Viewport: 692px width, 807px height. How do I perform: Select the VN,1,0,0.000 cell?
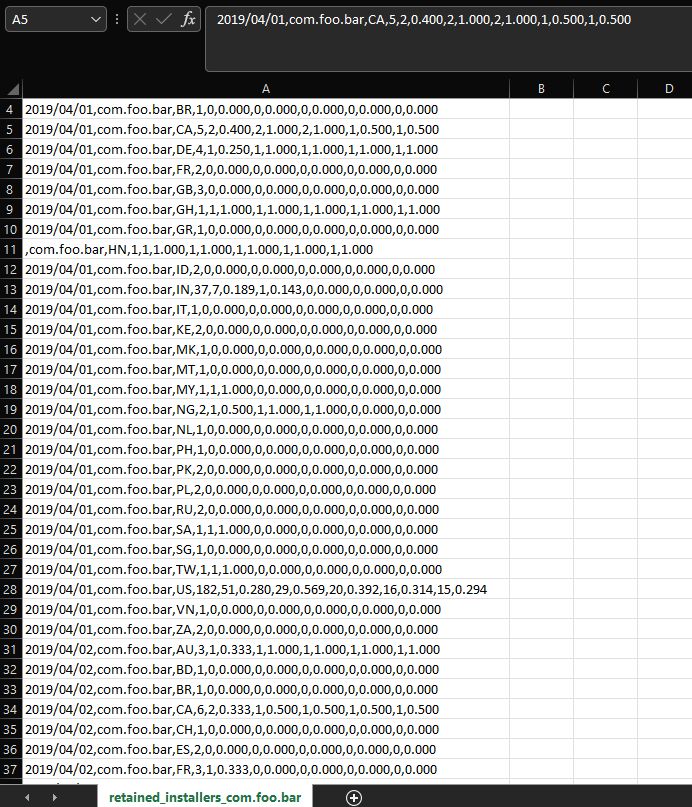[x=266, y=609]
